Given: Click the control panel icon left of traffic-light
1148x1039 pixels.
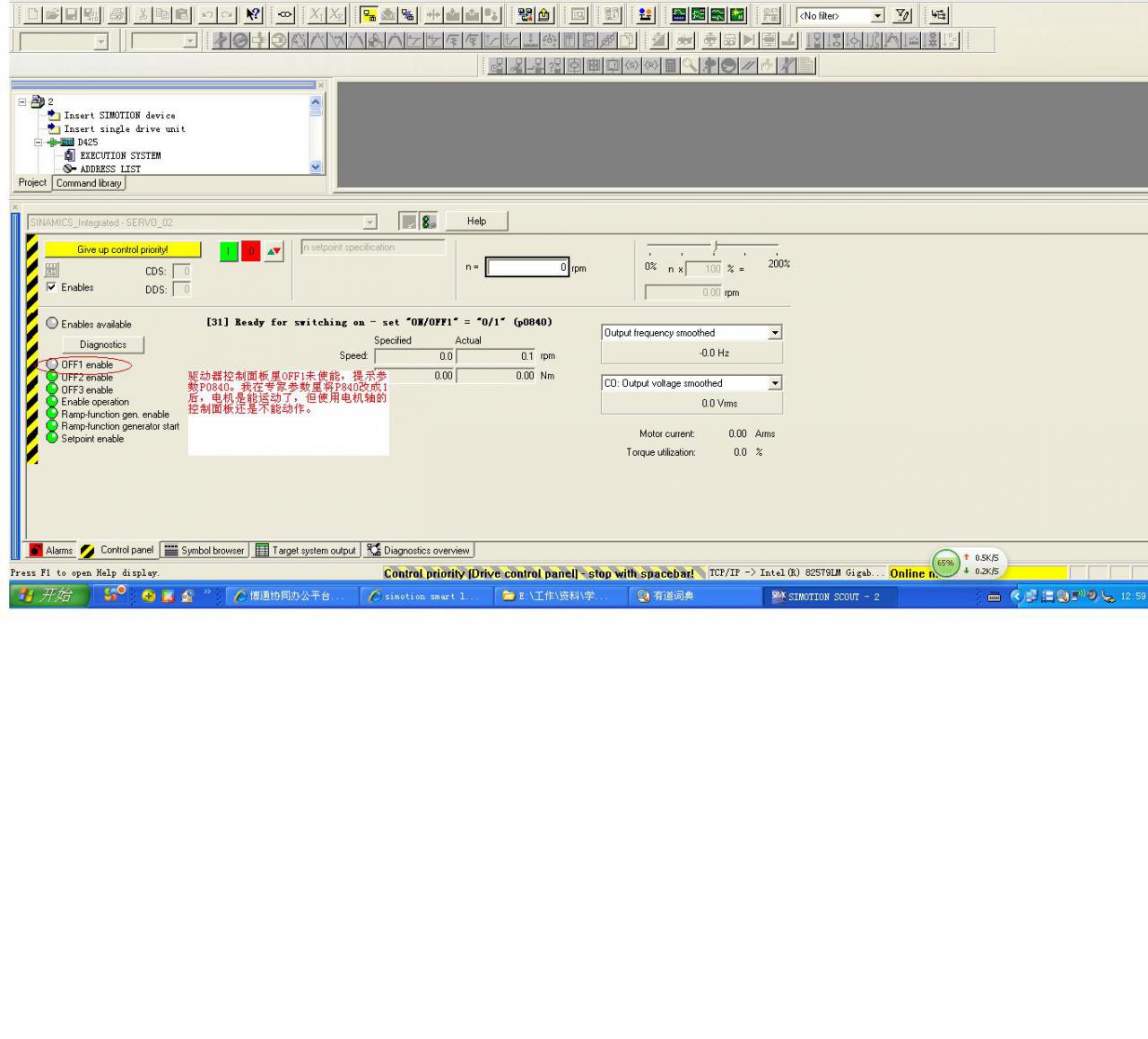Looking at the screenshot, I should pyautogui.click(x=408, y=221).
